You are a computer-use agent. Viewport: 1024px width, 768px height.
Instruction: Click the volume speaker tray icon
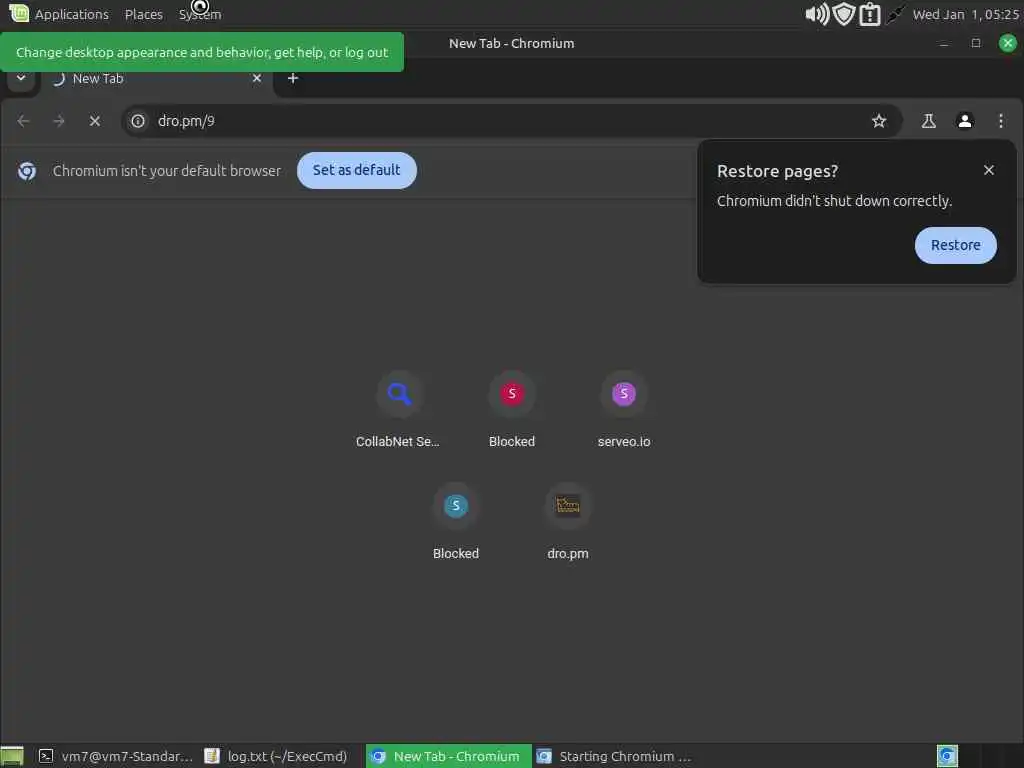tap(816, 14)
